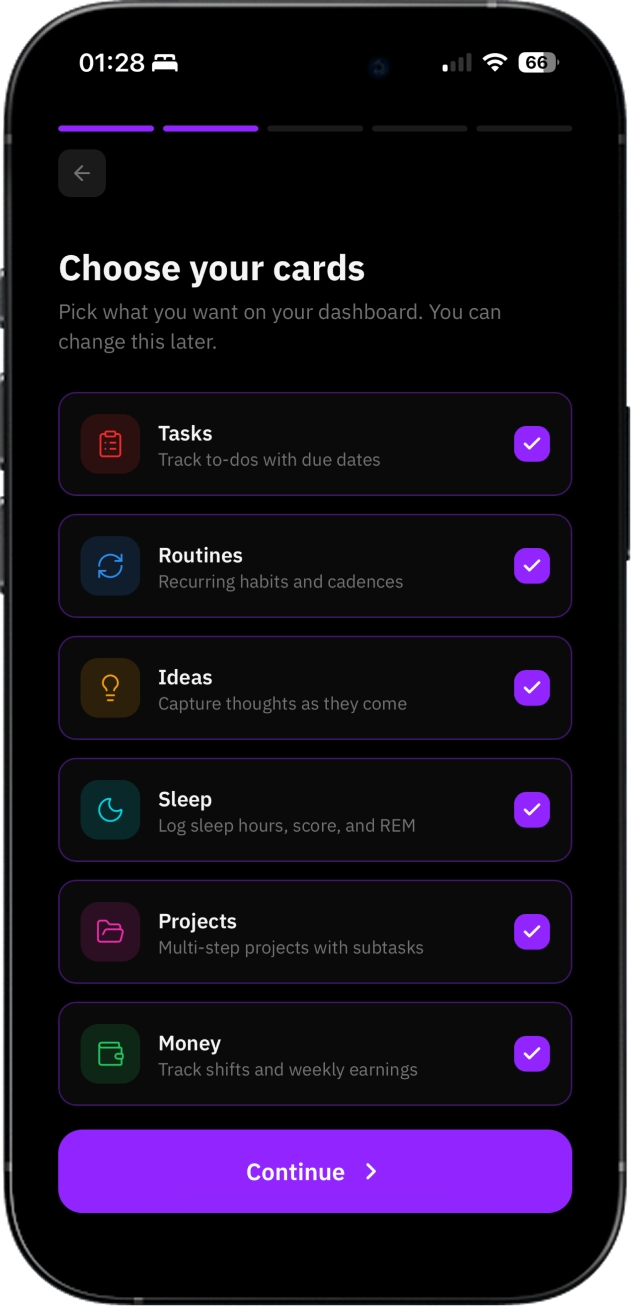Screen dimensions: 631x1306
Task: Uncheck the Money card checkbox
Action: pos(532,1054)
